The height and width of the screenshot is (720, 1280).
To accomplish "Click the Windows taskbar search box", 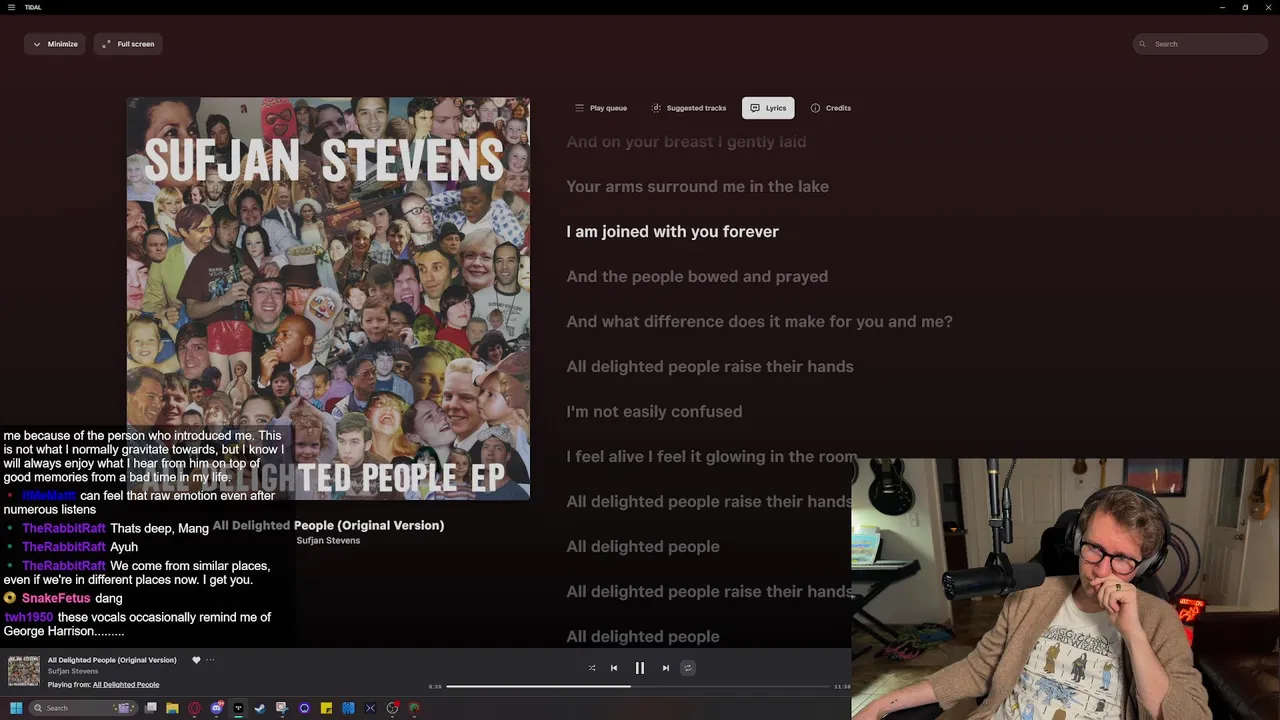I will [x=84, y=708].
